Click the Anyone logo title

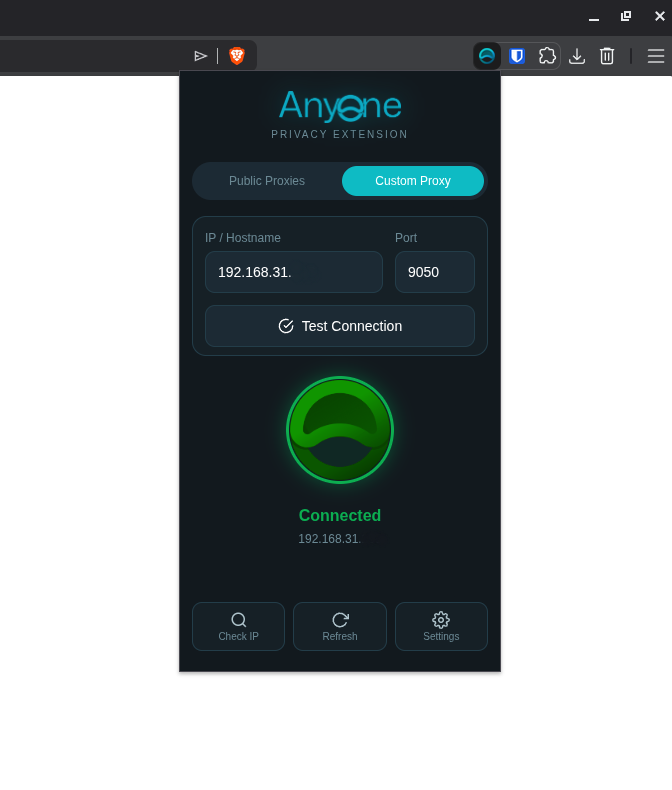pos(340,105)
